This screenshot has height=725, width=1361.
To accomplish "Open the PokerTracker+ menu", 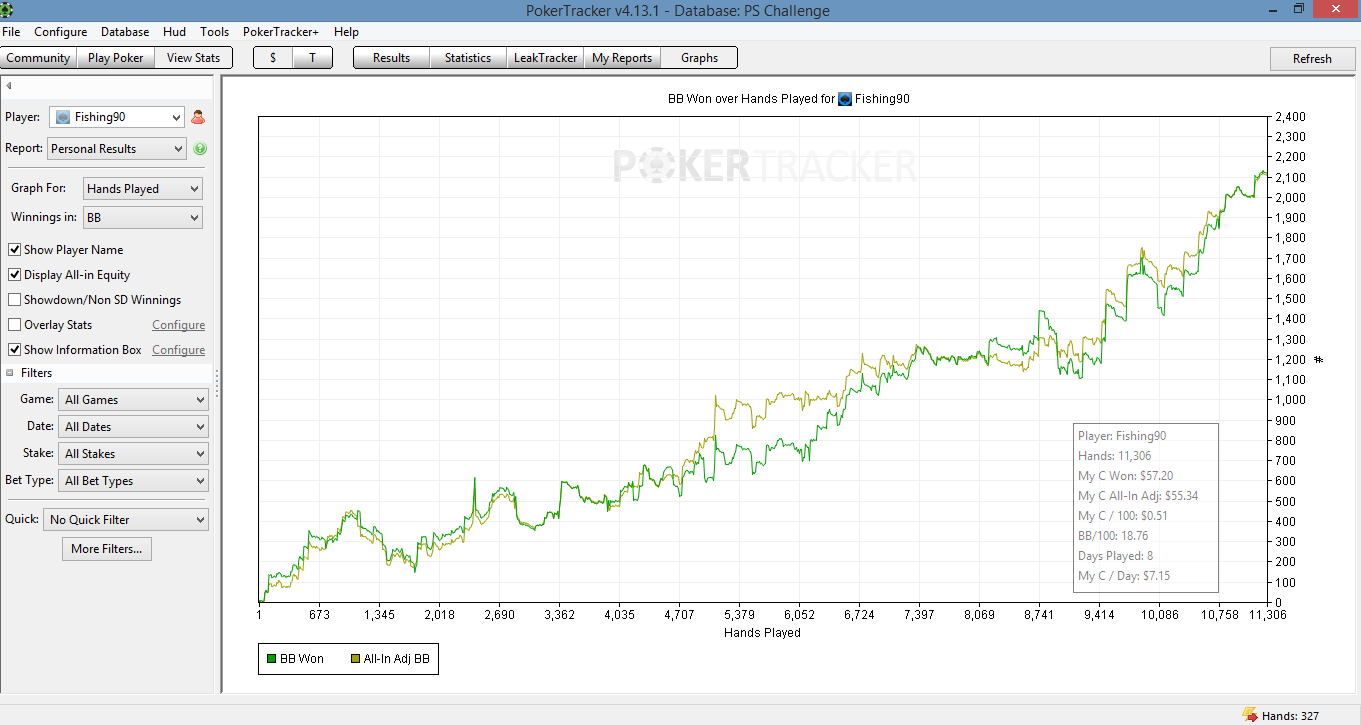I will (x=281, y=32).
